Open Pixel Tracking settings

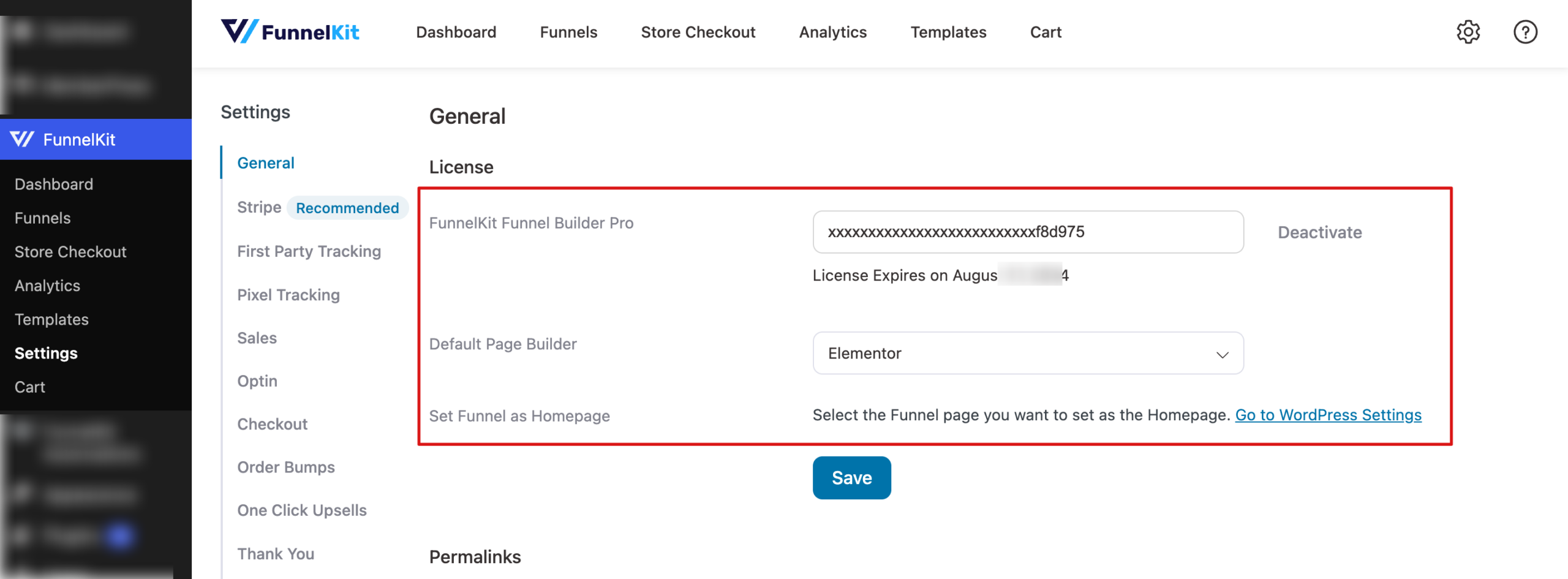coord(288,295)
